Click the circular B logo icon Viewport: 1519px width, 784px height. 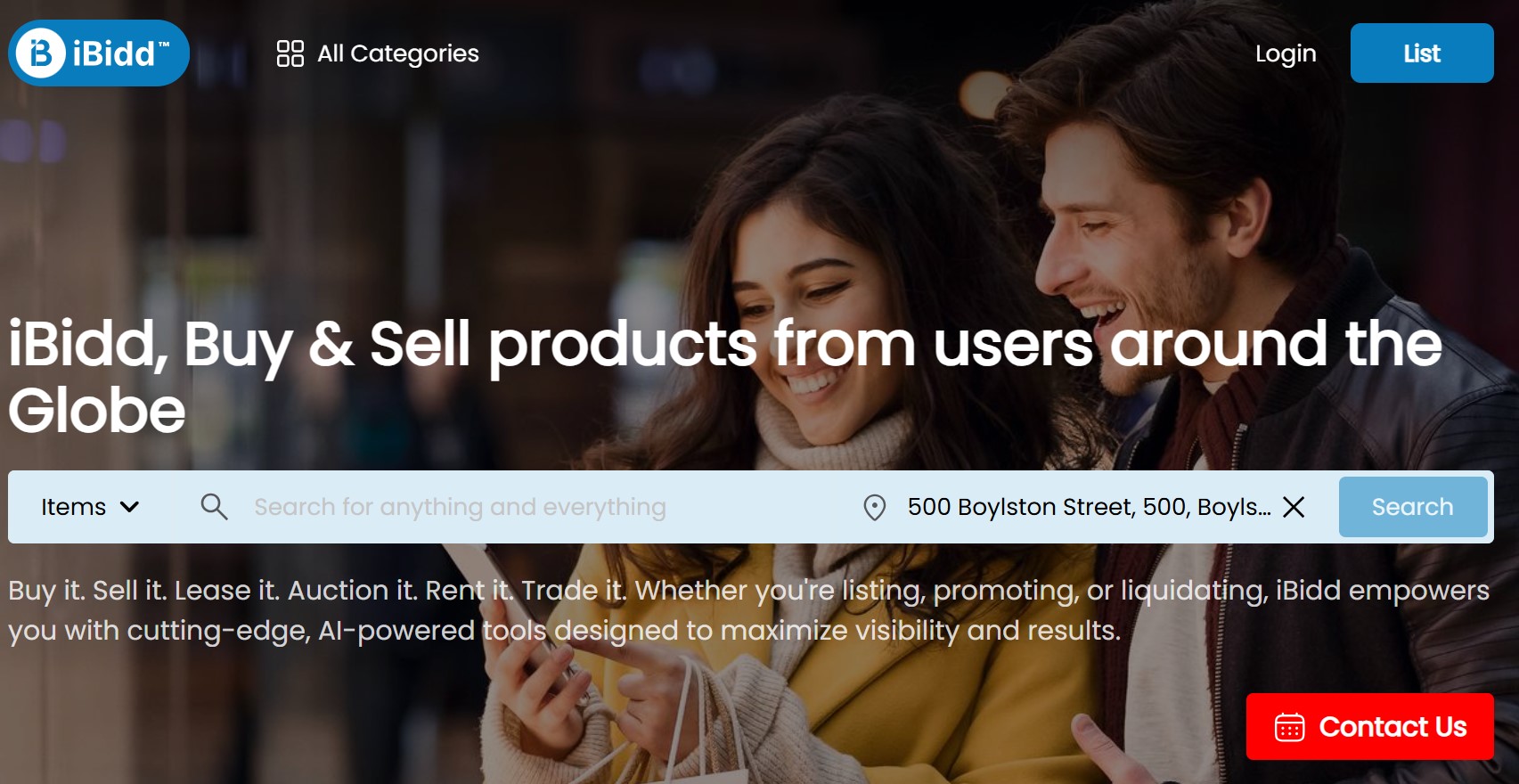pyautogui.click(x=41, y=53)
